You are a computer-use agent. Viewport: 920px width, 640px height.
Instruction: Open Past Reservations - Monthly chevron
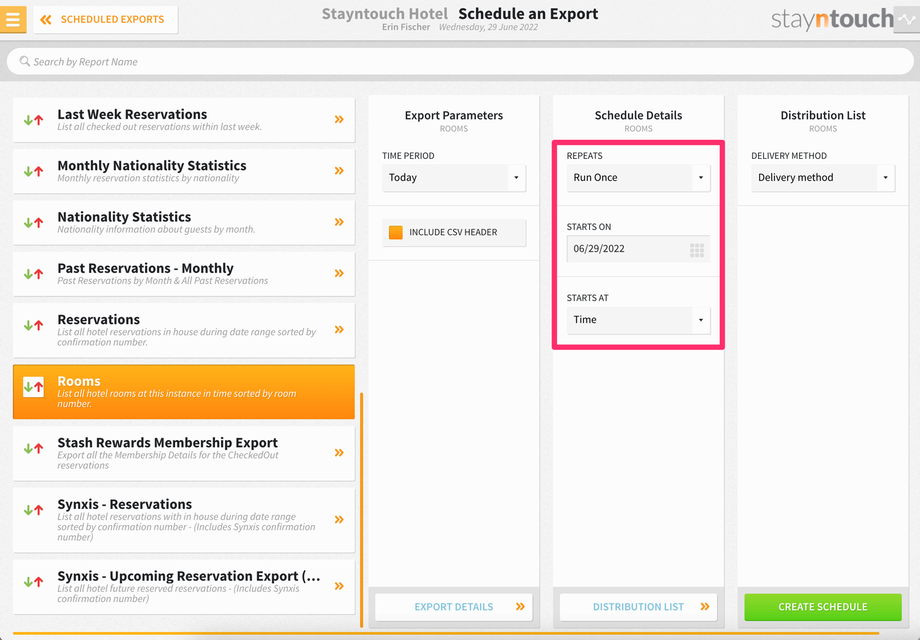click(x=339, y=273)
